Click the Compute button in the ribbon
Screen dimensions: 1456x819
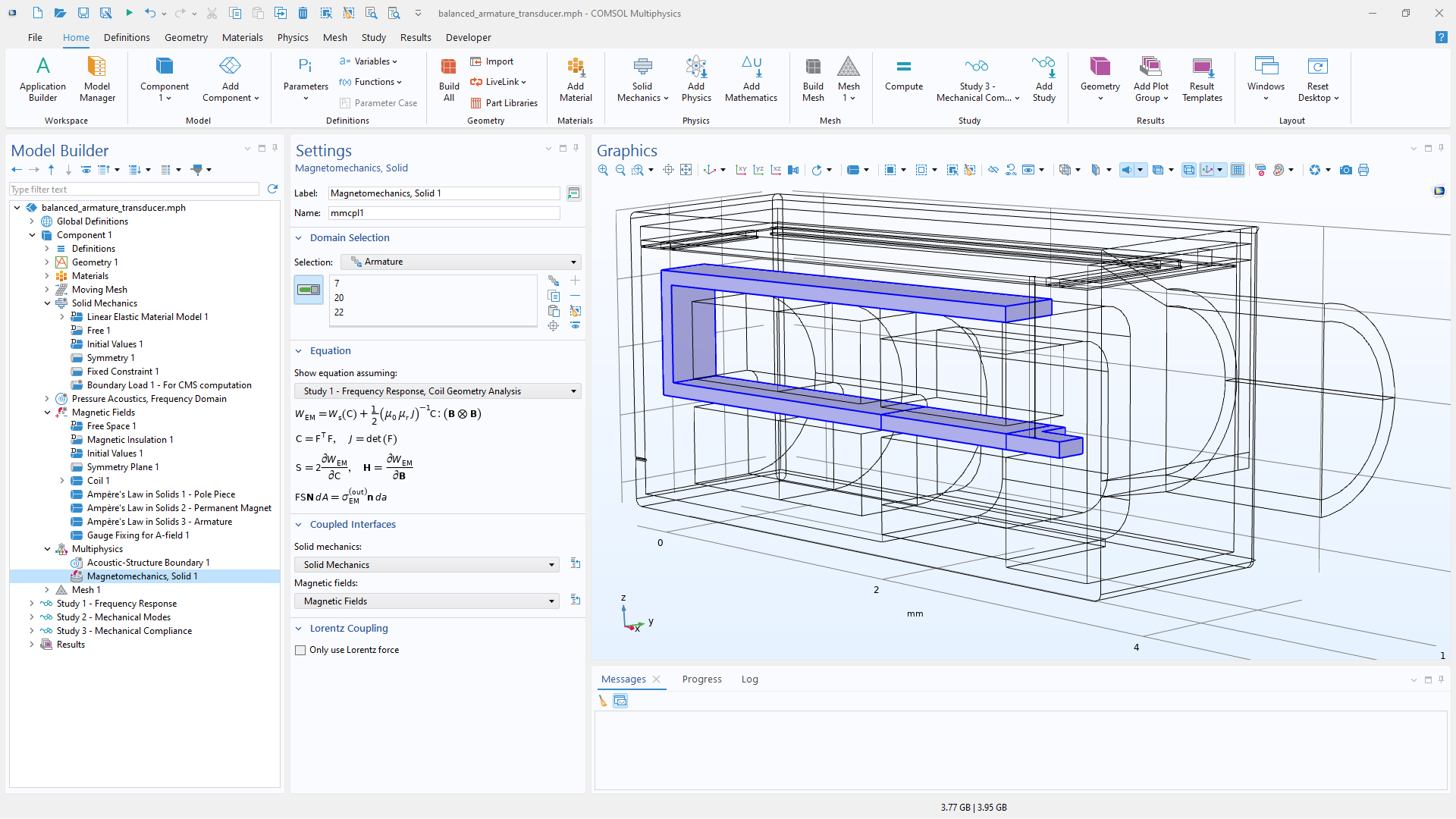click(x=903, y=78)
